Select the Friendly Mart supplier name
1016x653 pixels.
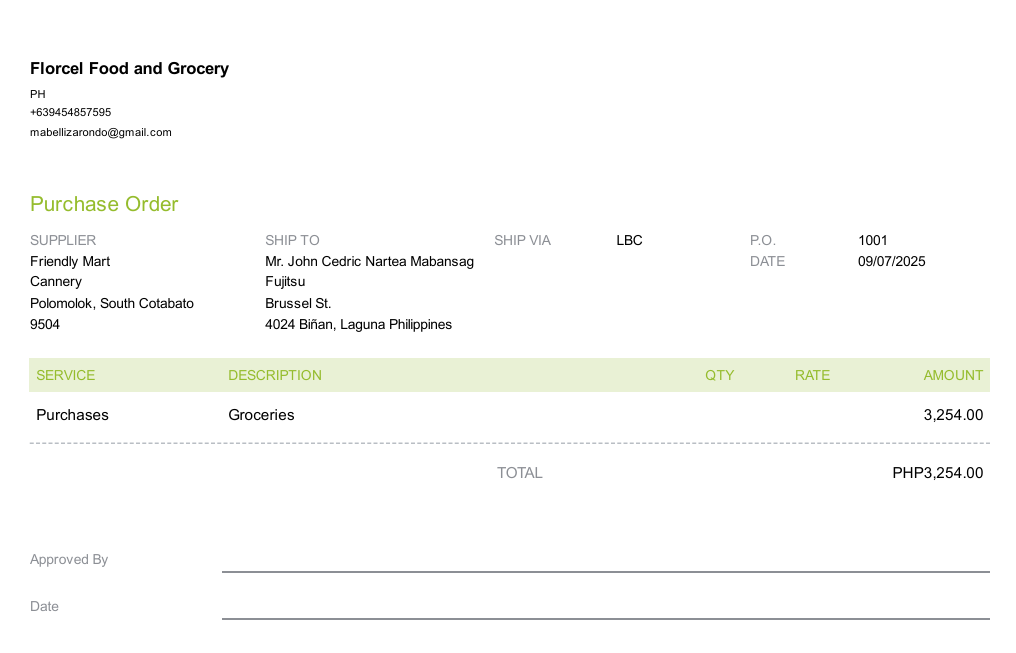coord(70,261)
